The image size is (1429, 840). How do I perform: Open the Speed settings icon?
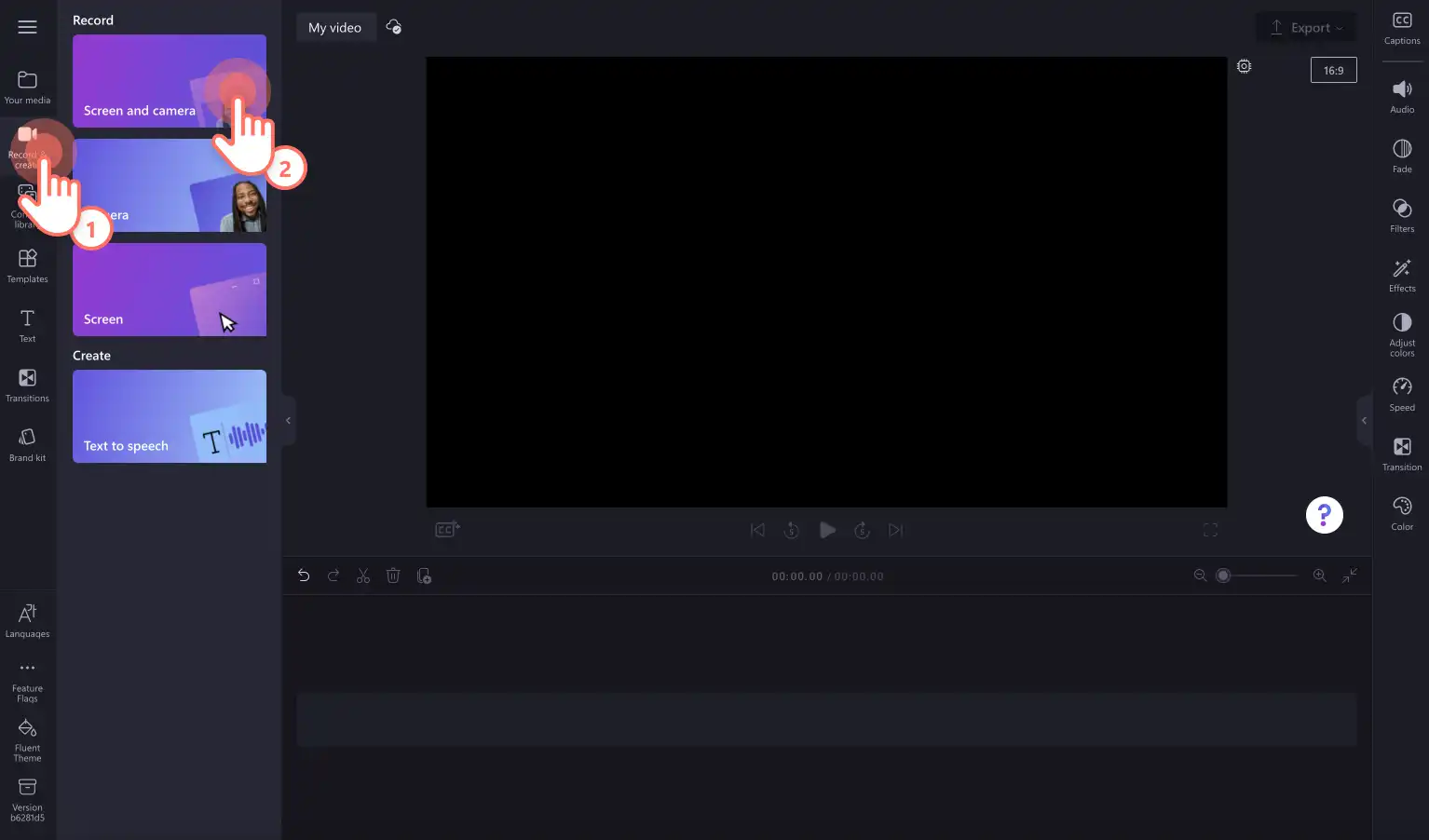[1402, 394]
